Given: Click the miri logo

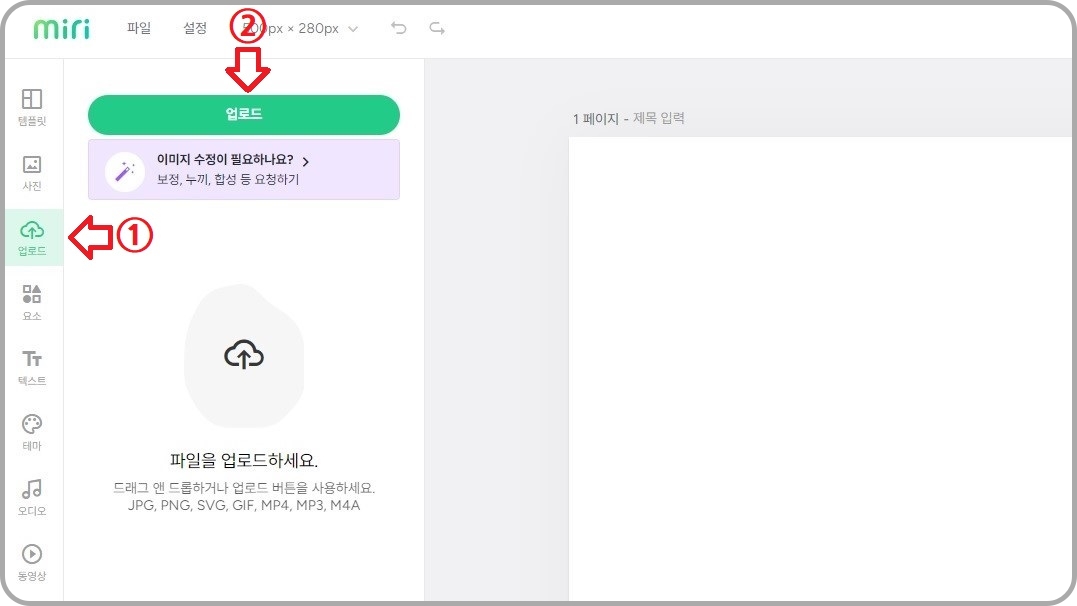Looking at the screenshot, I should (x=61, y=27).
